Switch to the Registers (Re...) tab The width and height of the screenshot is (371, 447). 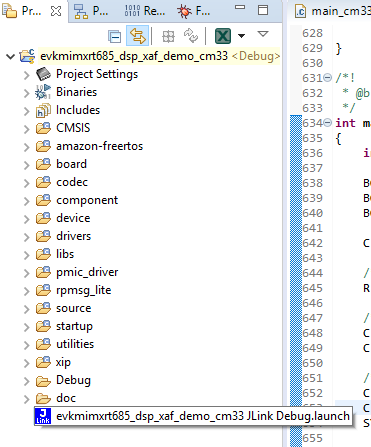[x=145, y=11]
